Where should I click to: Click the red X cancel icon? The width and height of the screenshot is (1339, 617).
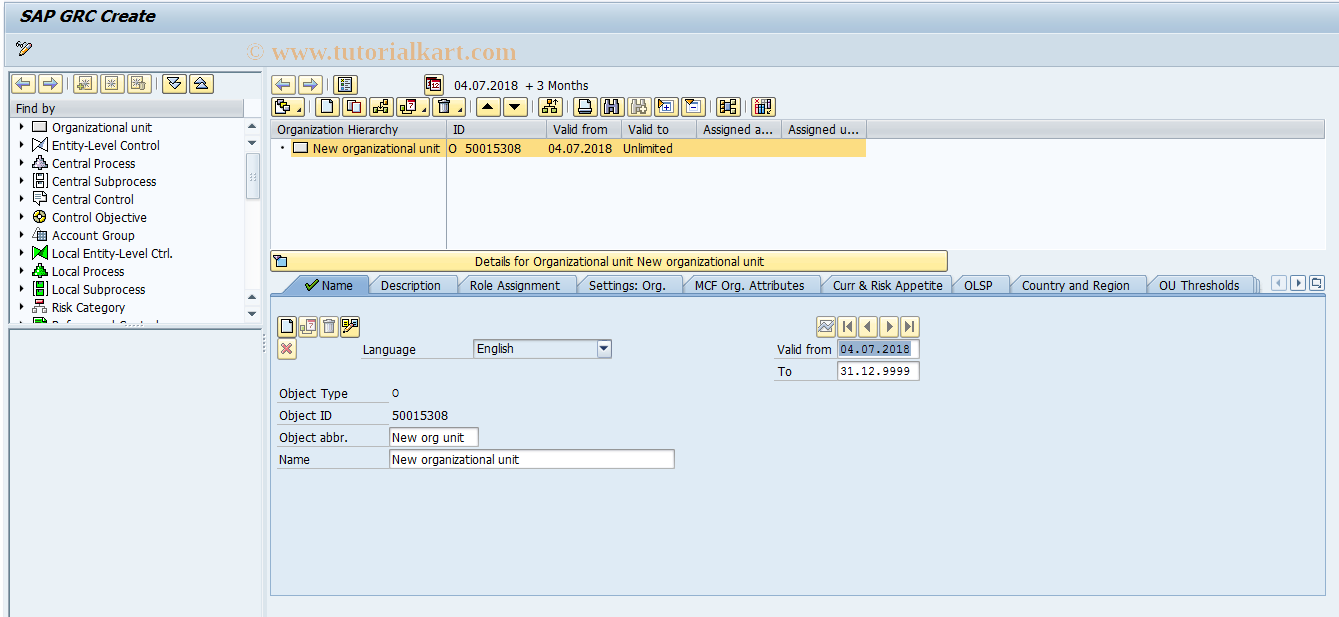(287, 348)
